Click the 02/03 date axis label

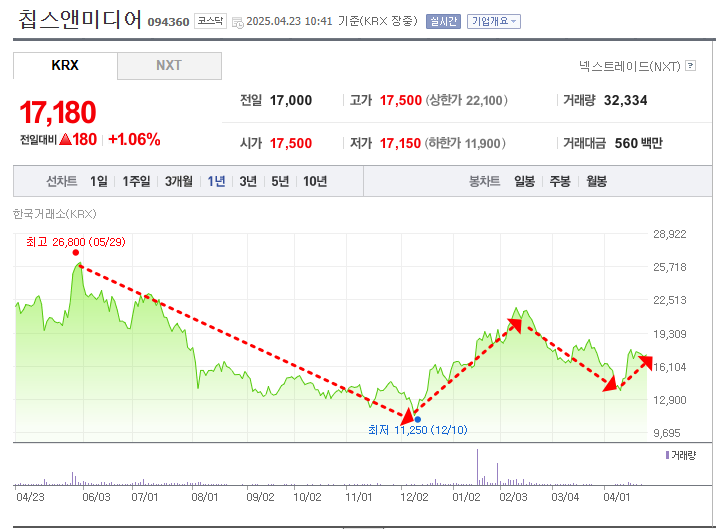tap(513, 497)
